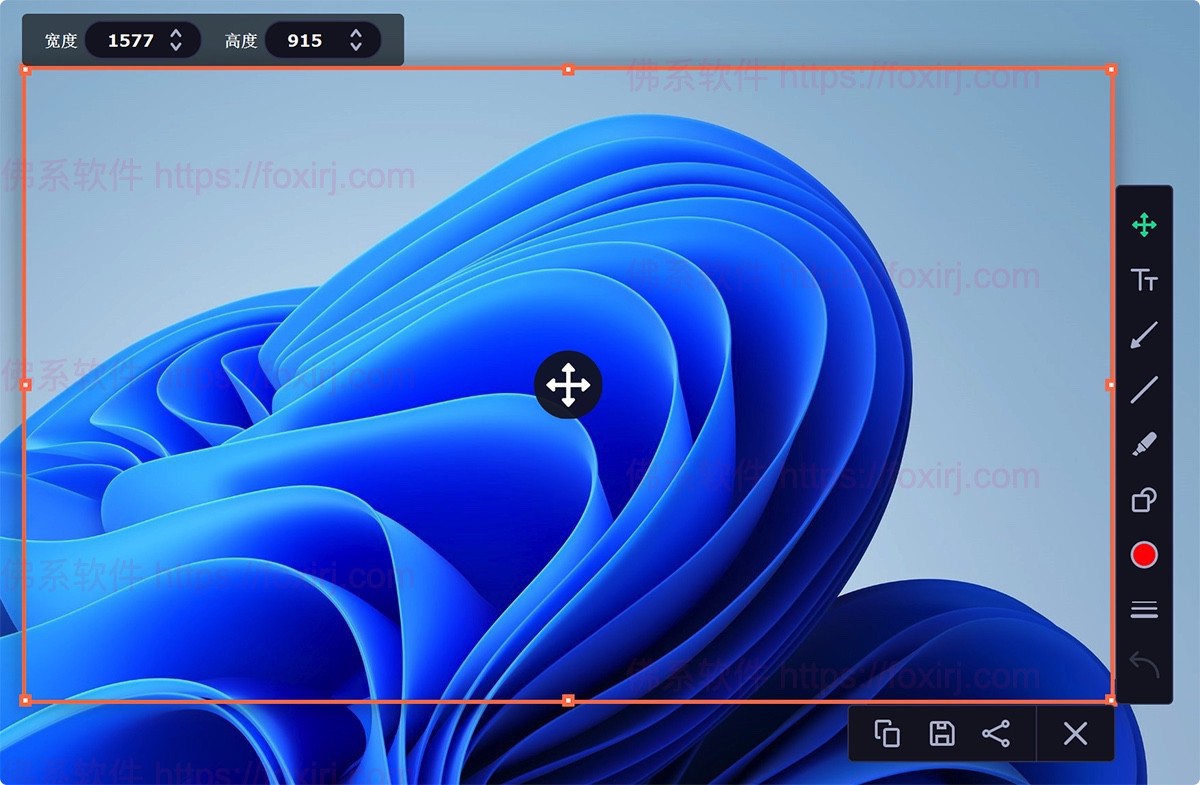Select the Highlighter marker tool
The width and height of the screenshot is (1200, 785).
[x=1144, y=444]
